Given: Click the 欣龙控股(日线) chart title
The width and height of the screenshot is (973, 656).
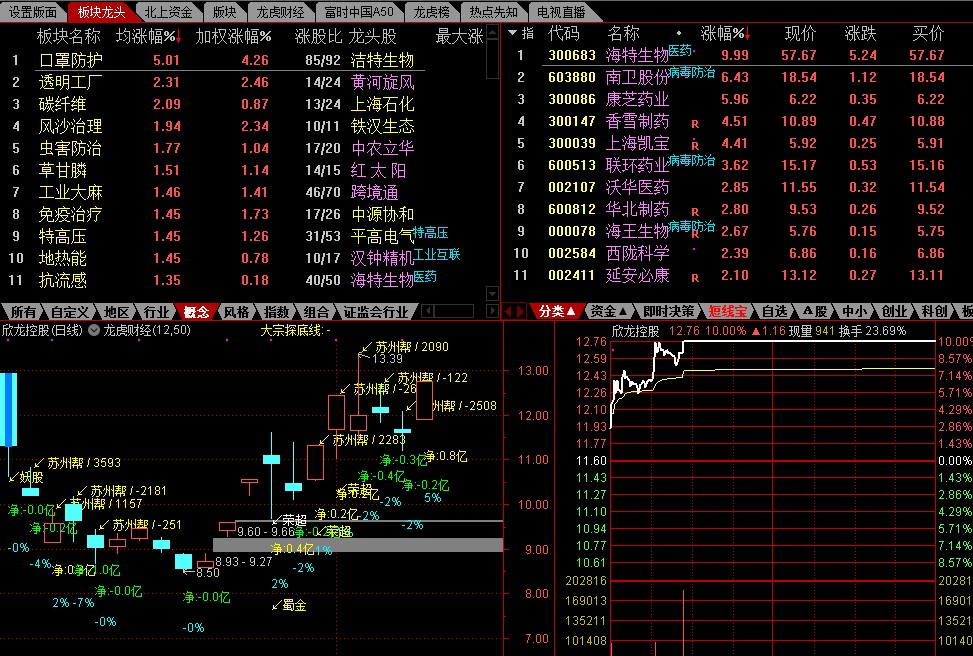Looking at the screenshot, I should click(42, 330).
